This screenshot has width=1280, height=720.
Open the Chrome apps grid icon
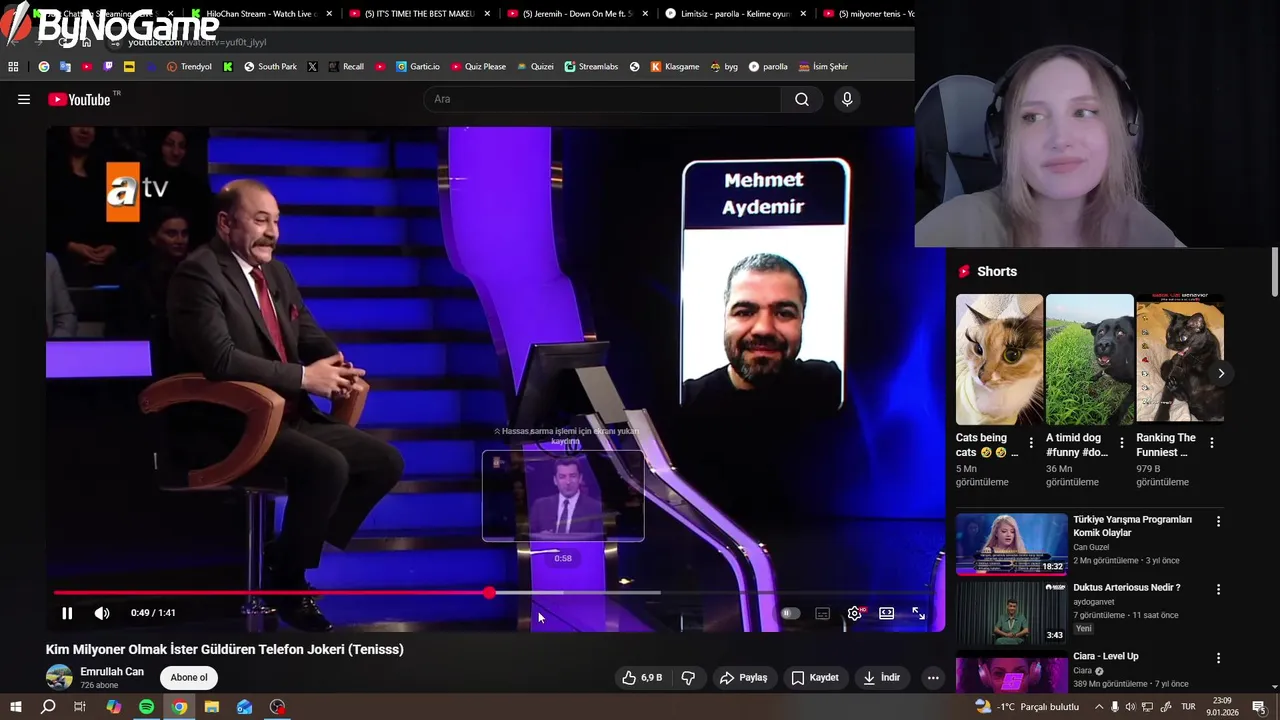(13, 67)
